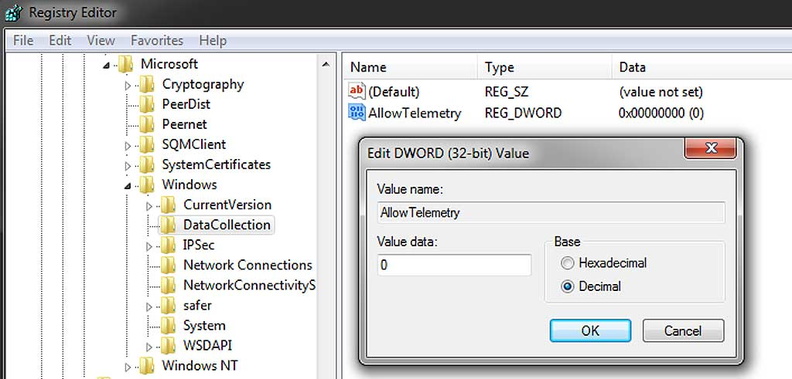This screenshot has height=379, width=792.
Task: Expand the CurrentVersion key
Action: pyautogui.click(x=148, y=206)
